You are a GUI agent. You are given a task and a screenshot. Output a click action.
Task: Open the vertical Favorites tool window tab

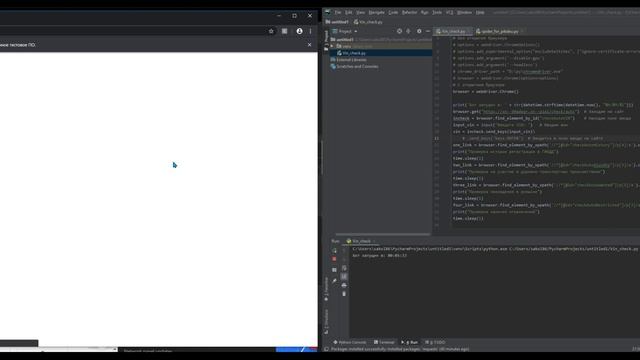(x=326, y=289)
